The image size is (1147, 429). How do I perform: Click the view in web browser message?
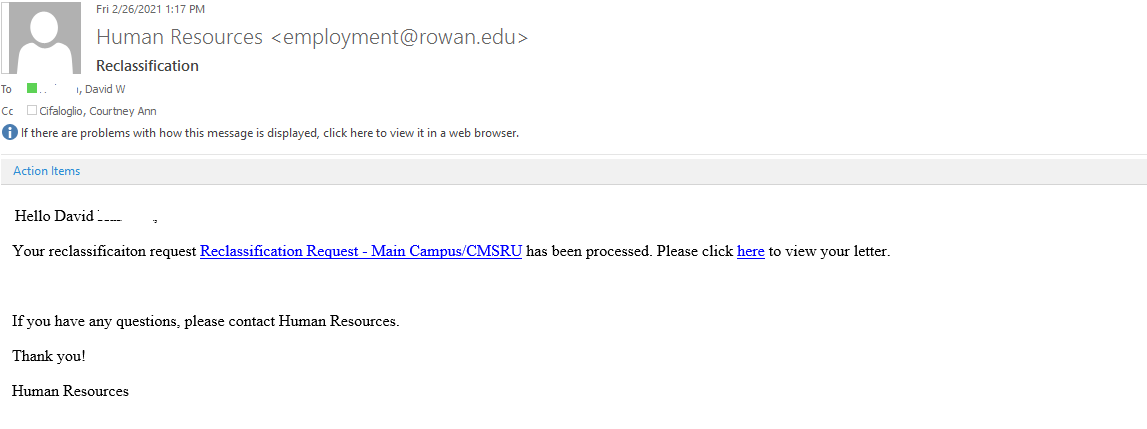(x=270, y=132)
